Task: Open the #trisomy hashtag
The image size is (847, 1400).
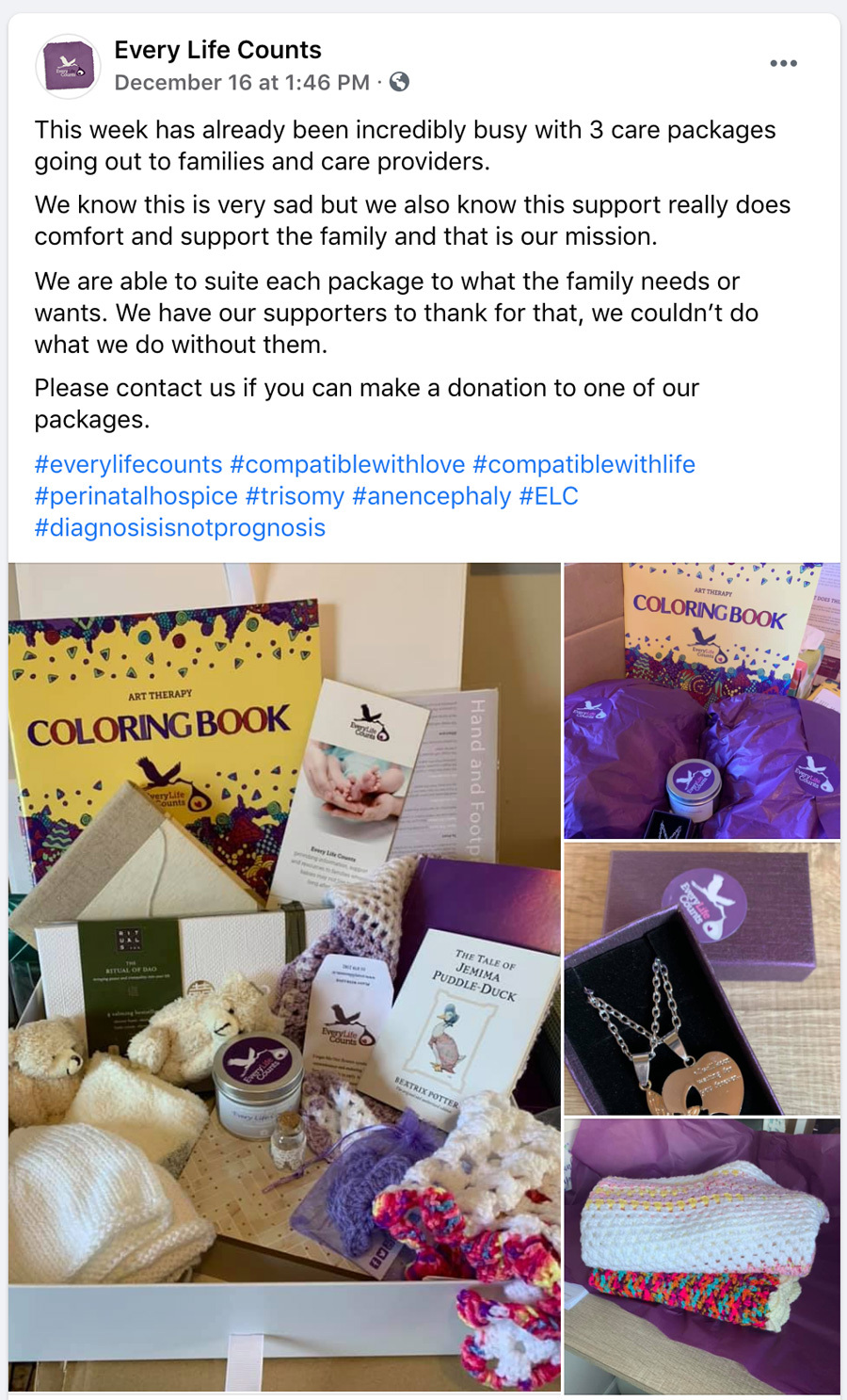Action: (x=295, y=496)
